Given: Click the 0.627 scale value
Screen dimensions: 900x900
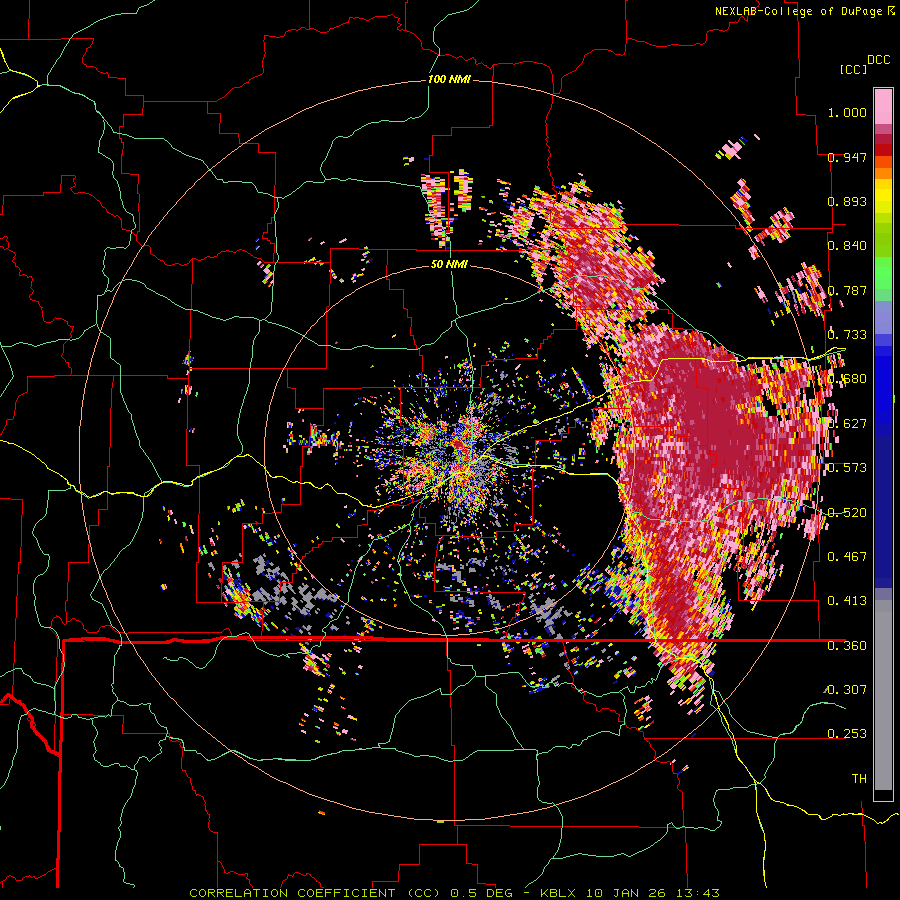Looking at the screenshot, I should (847, 424).
